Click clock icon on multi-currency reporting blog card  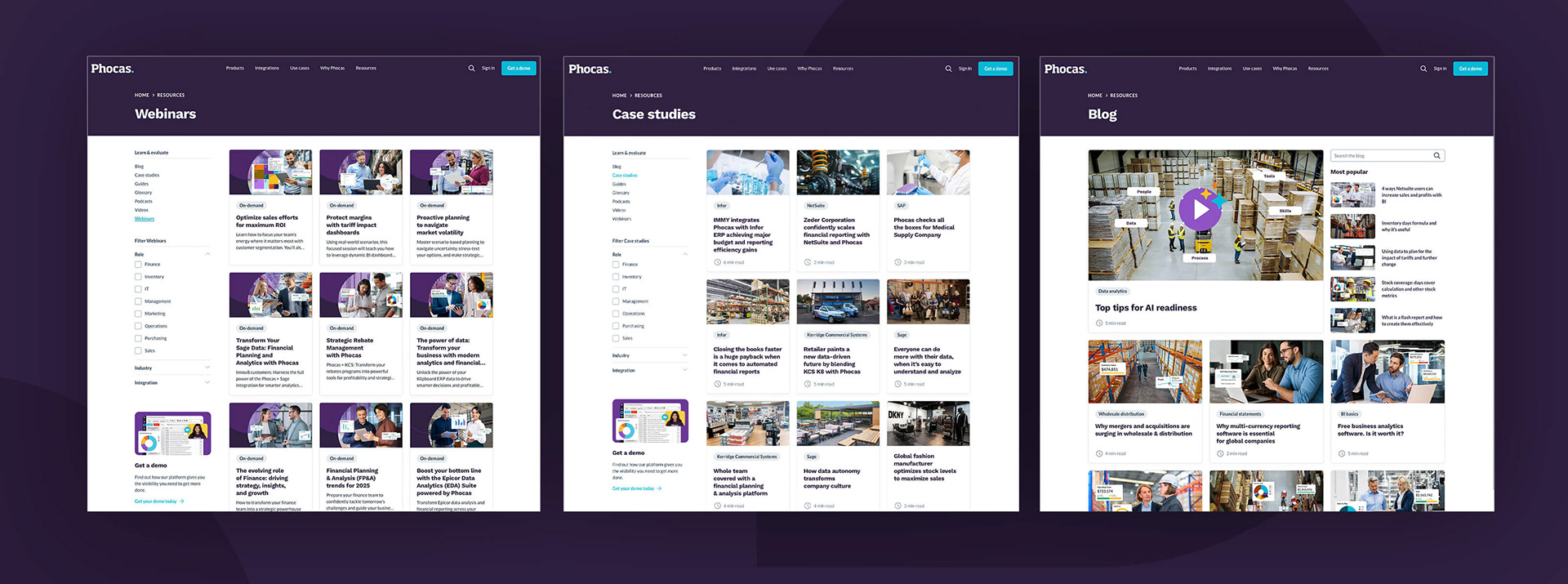[x=1220, y=453]
